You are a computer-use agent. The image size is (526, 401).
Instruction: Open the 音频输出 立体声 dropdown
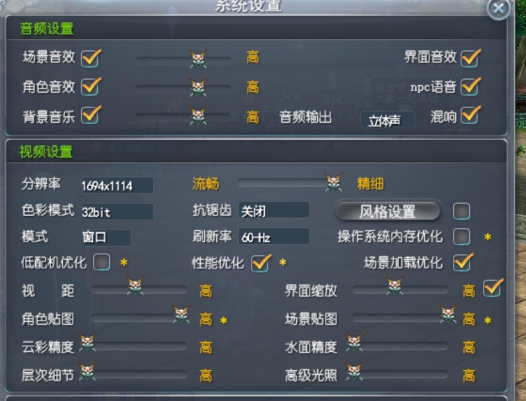387,120
